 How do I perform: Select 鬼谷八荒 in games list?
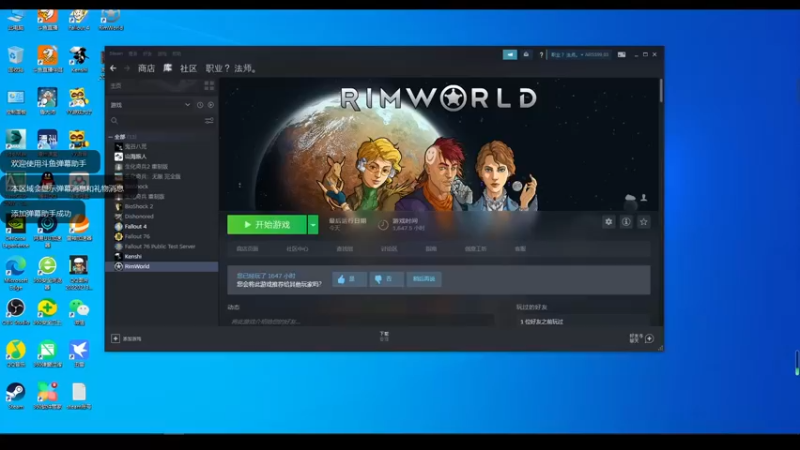(x=136, y=146)
